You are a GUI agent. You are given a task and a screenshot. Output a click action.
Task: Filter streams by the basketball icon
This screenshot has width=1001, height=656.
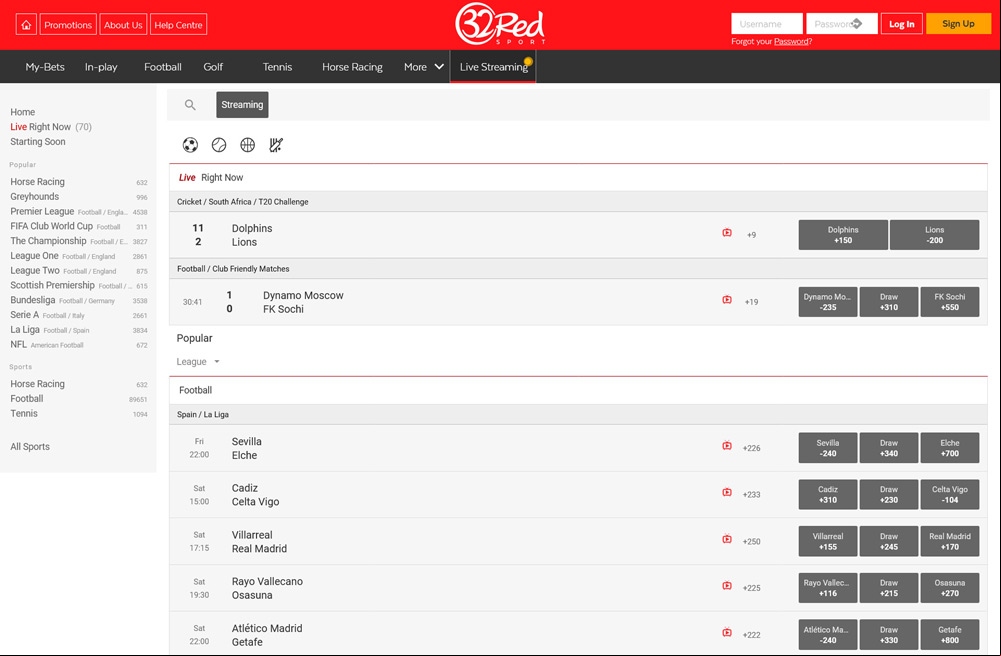(248, 145)
